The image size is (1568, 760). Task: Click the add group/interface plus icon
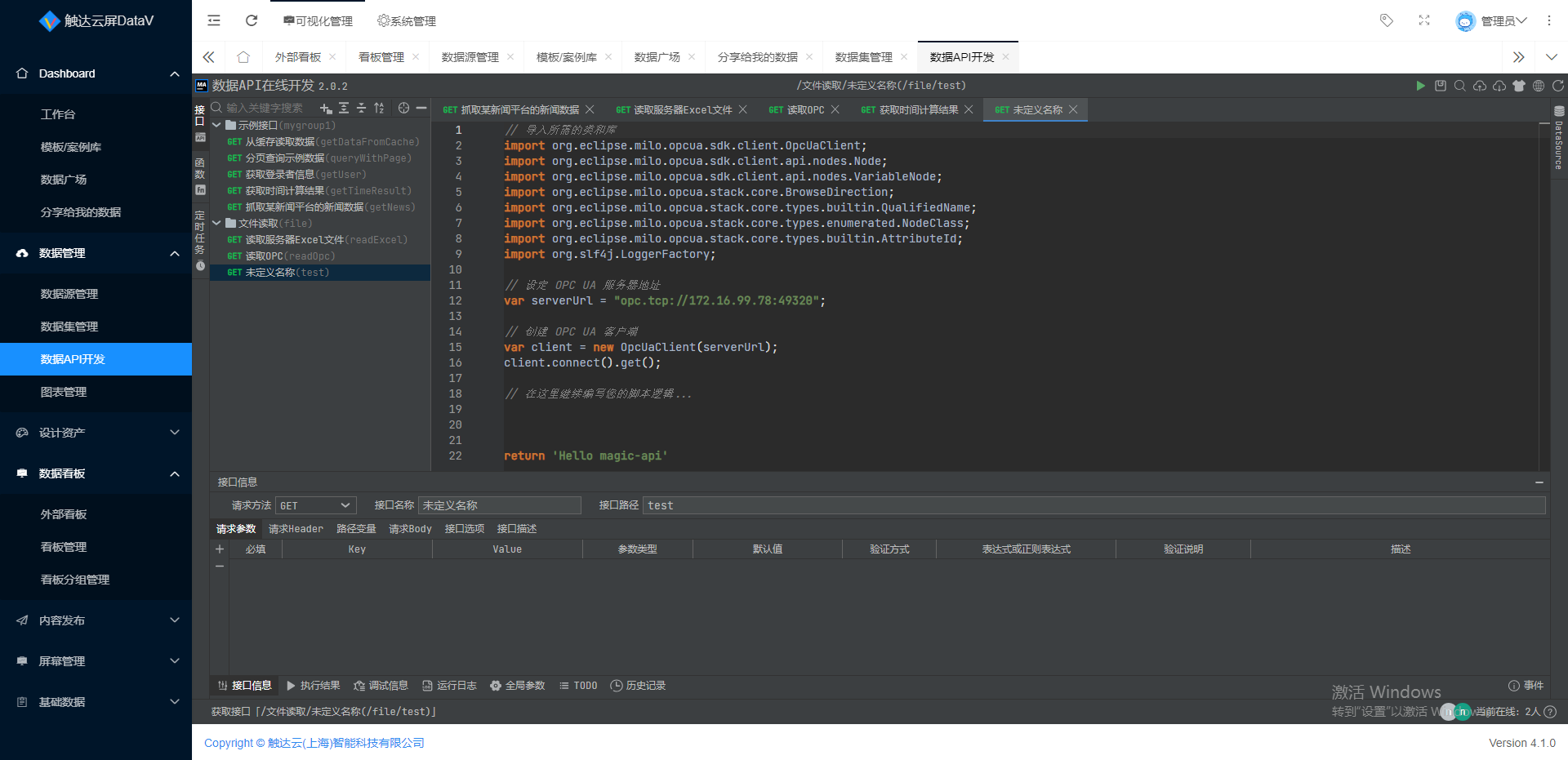326,108
